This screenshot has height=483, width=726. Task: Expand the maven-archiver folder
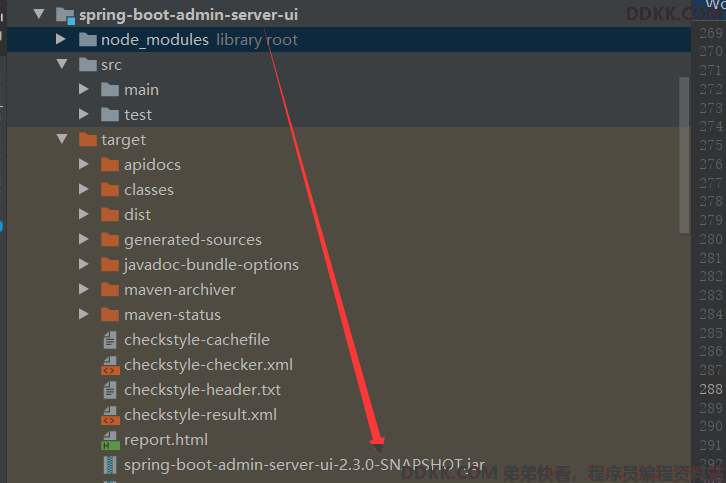tap(84, 289)
